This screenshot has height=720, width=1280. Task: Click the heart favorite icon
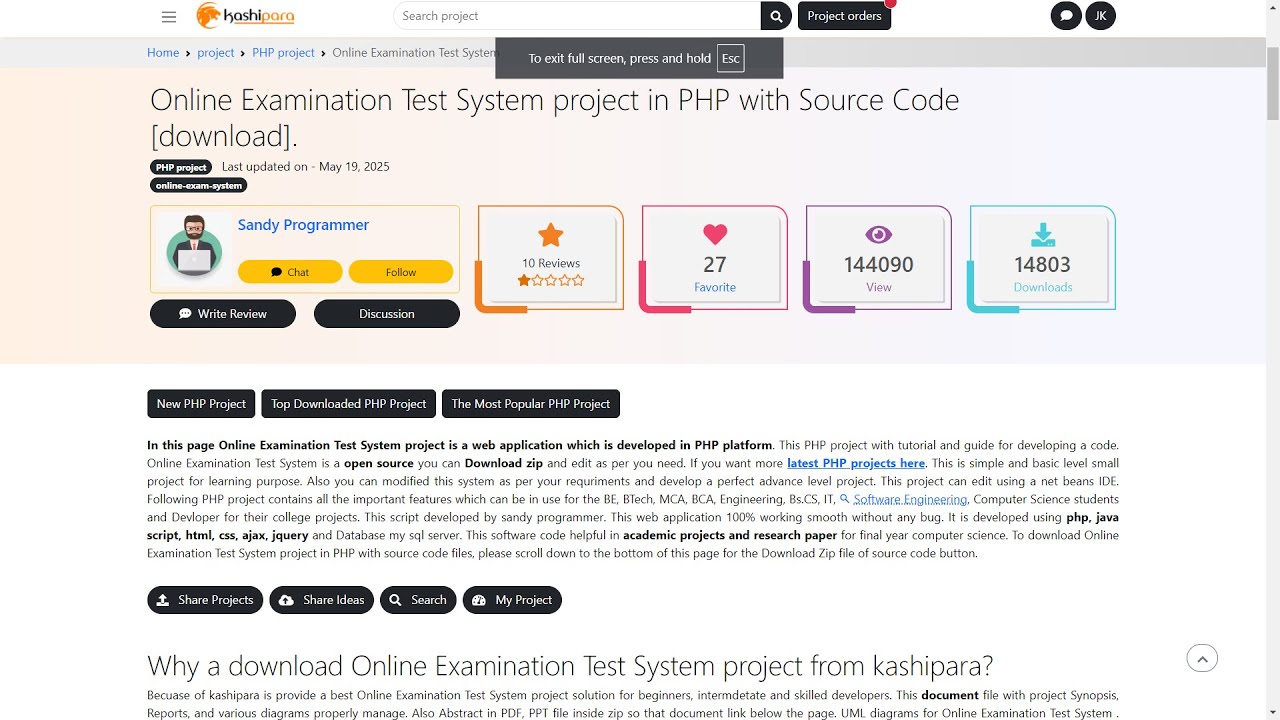tap(714, 235)
